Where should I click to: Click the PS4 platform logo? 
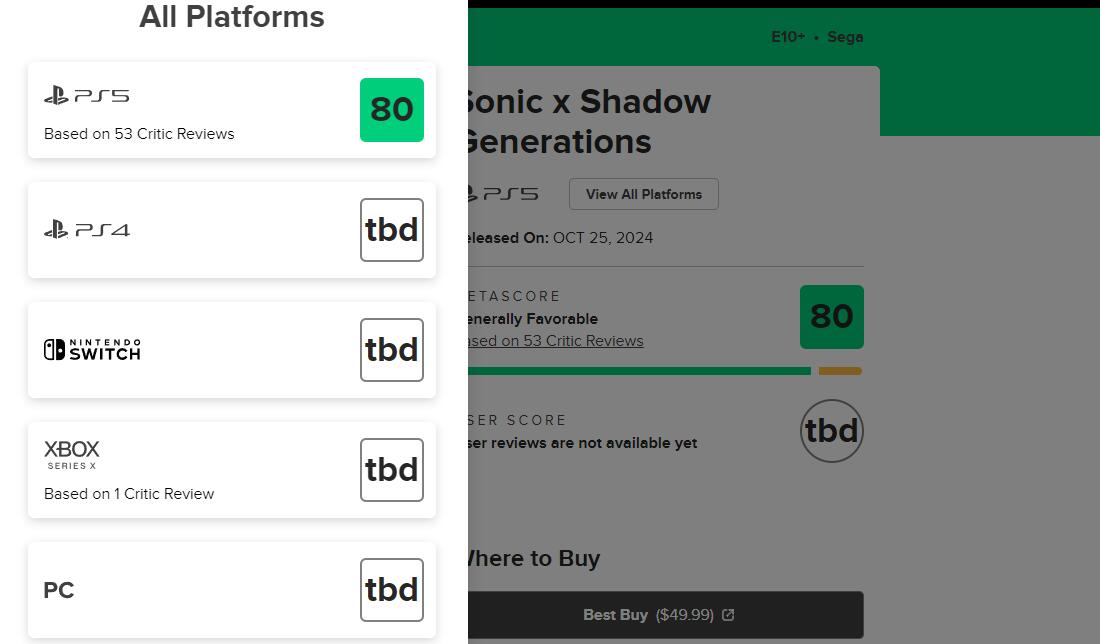point(87,230)
